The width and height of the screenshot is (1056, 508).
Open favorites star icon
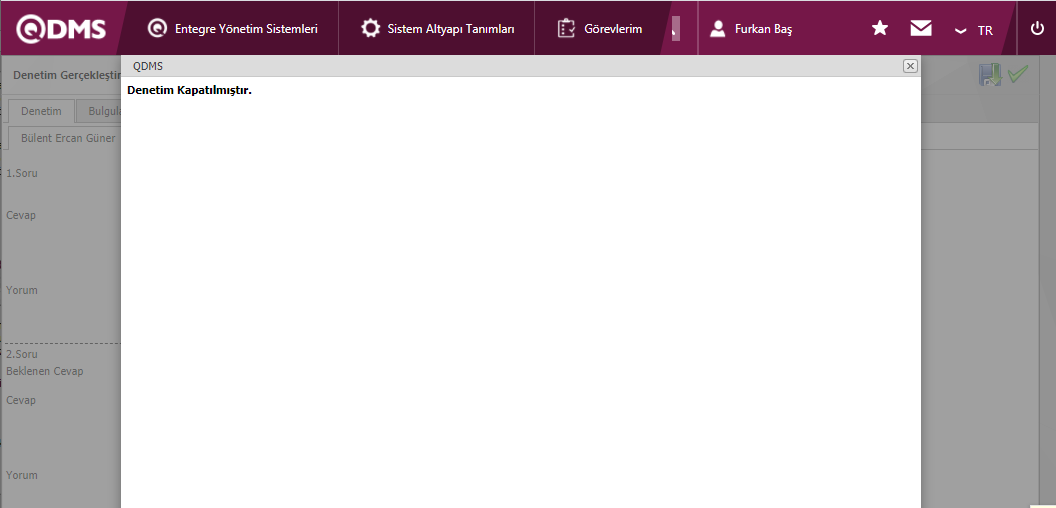click(880, 28)
